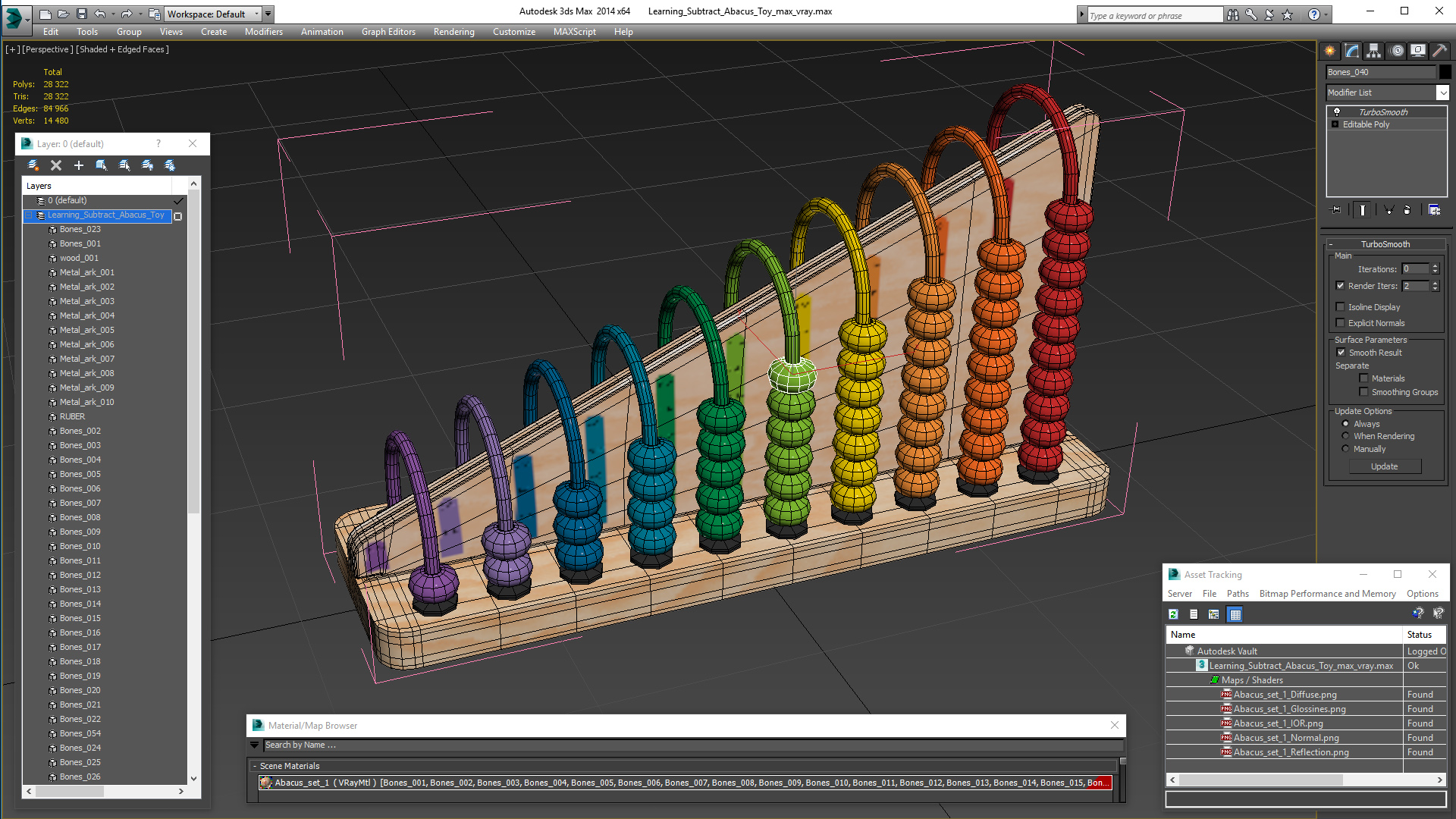Open the Modifier List dropdown
Image resolution: width=1456 pixels, height=819 pixels.
[x=1442, y=93]
